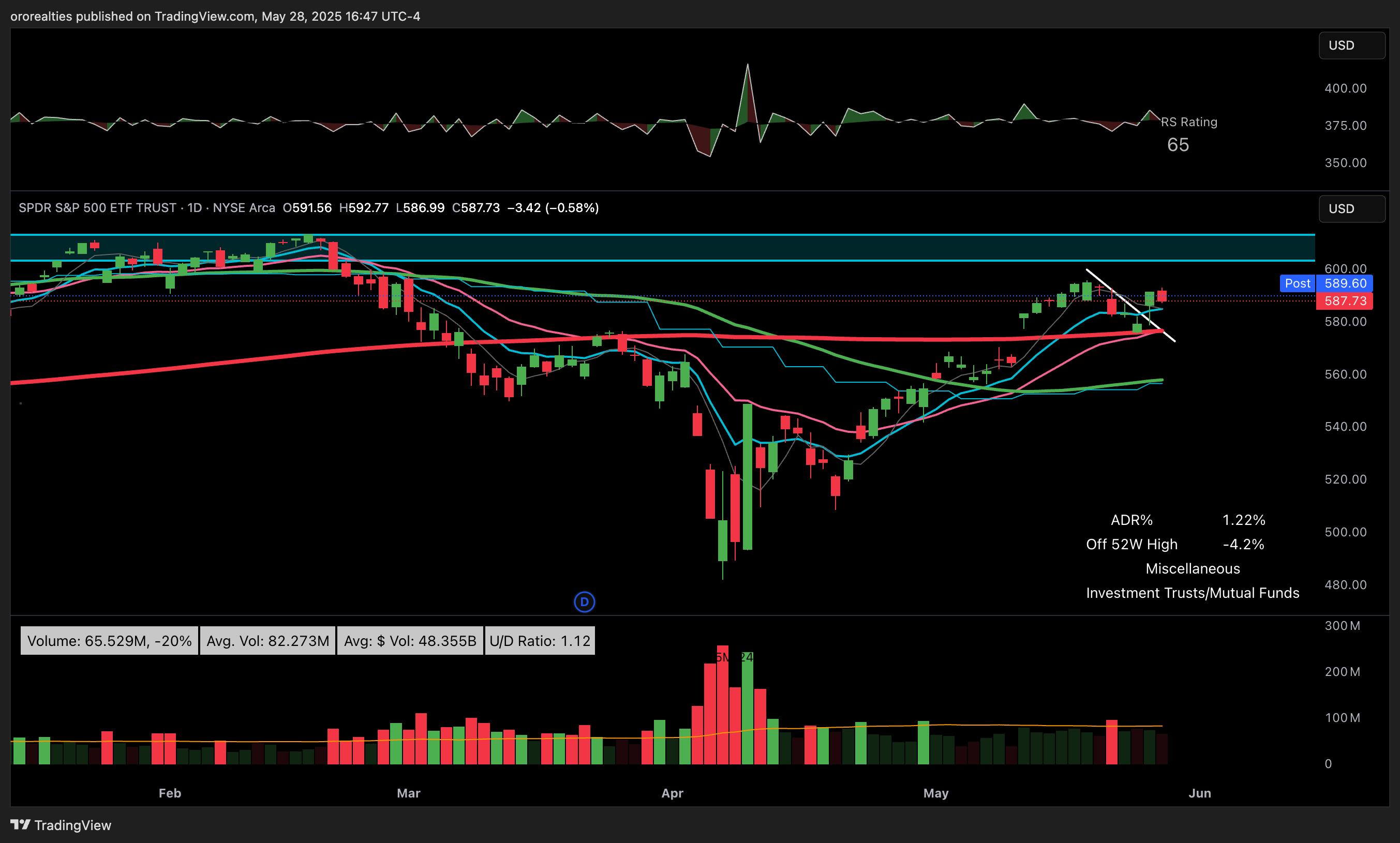Click the Feb label on time axis
Screen dimensions: 1400x843
pyautogui.click(x=170, y=793)
